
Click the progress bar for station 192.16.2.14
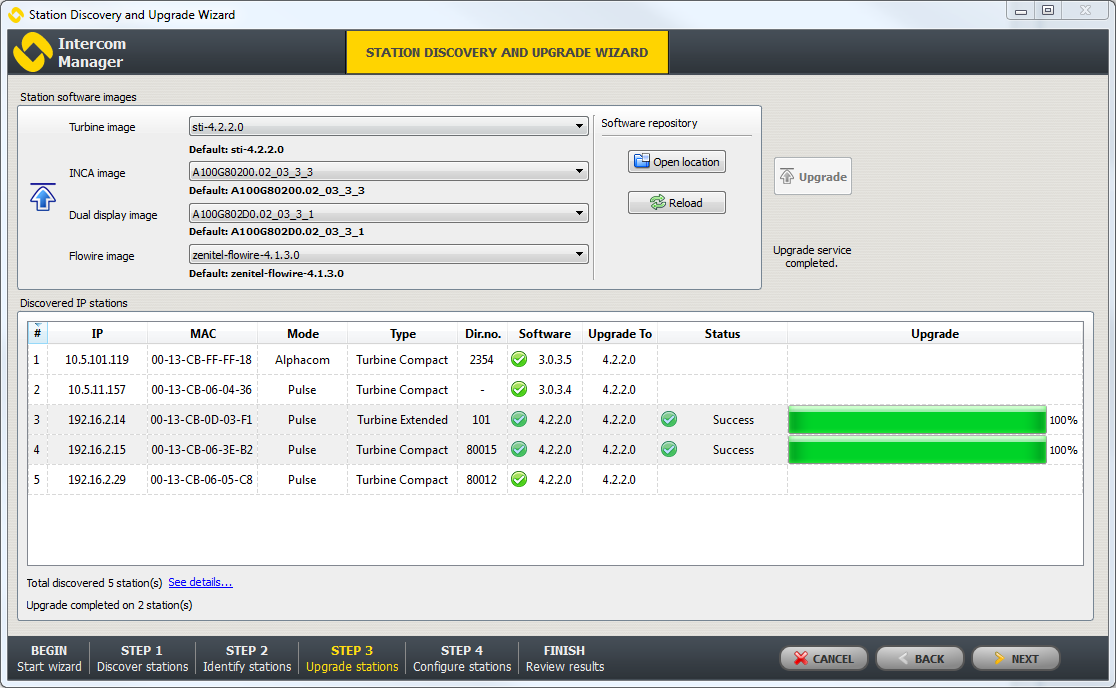coord(917,421)
